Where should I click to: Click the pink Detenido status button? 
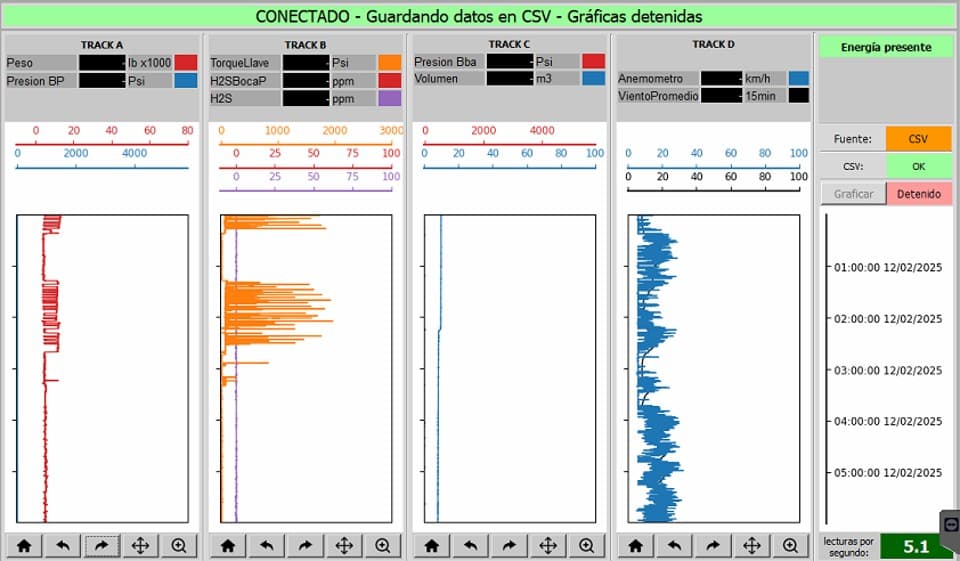click(x=919, y=194)
